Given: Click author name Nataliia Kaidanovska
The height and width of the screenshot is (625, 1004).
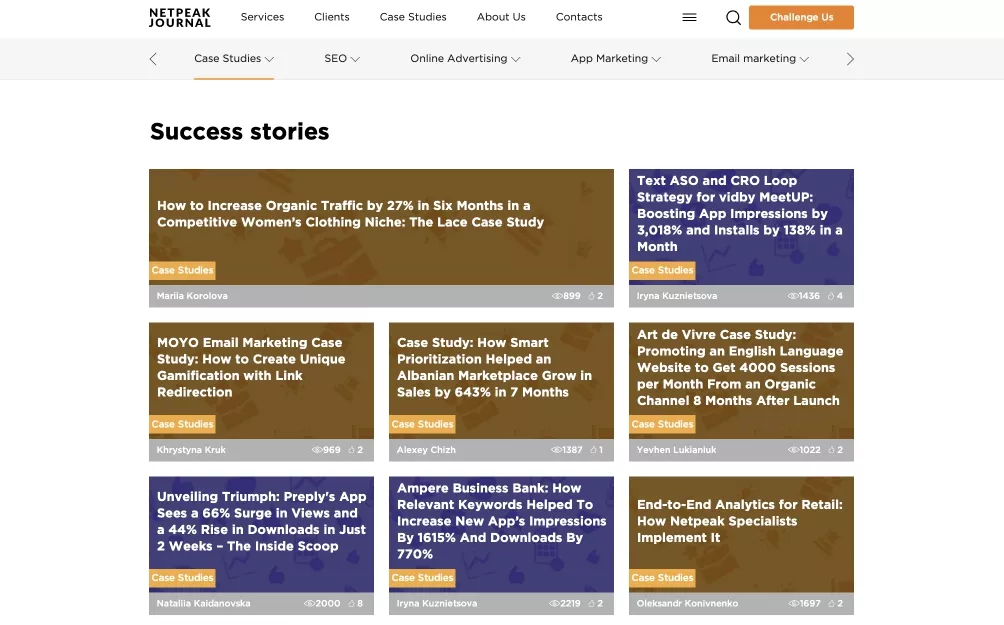Looking at the screenshot, I should (204, 603).
